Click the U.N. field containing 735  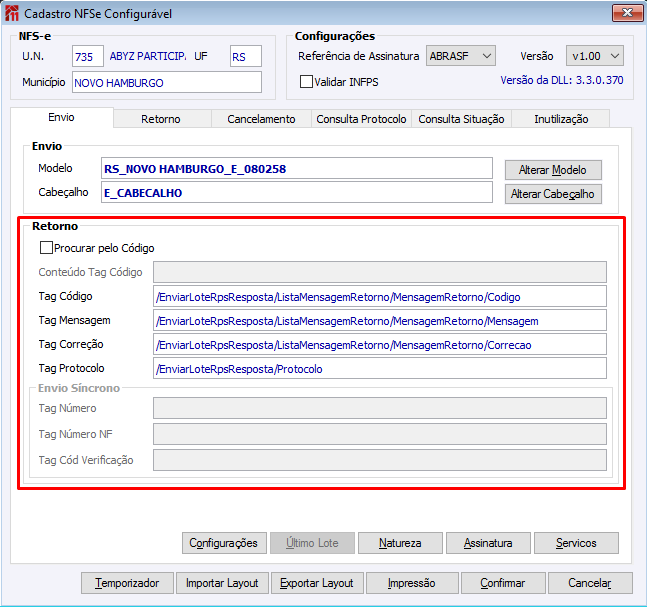(87, 56)
